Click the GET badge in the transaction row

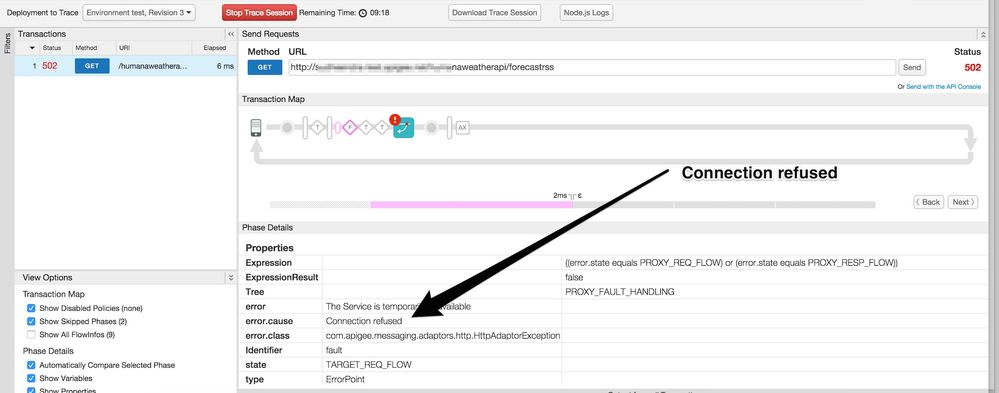(92, 66)
